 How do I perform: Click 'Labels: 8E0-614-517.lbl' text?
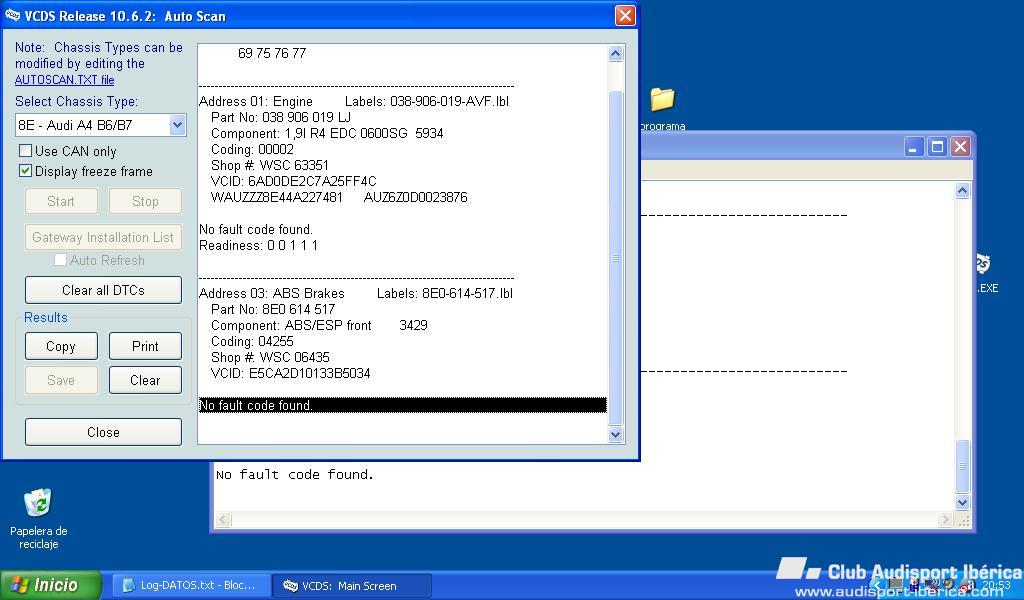click(x=445, y=293)
